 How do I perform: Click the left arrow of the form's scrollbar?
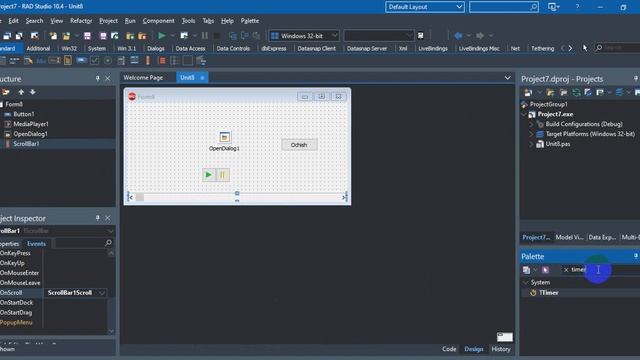coord(131,197)
